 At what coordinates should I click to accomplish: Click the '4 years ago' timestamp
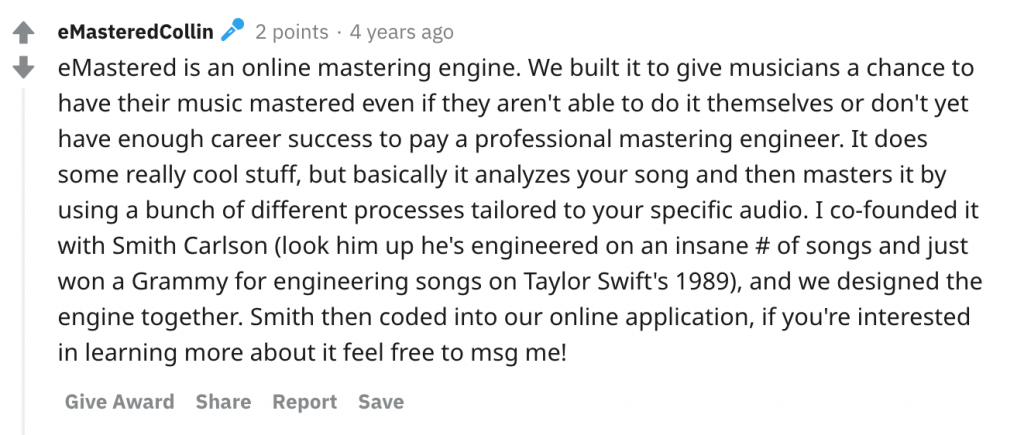[x=402, y=32]
